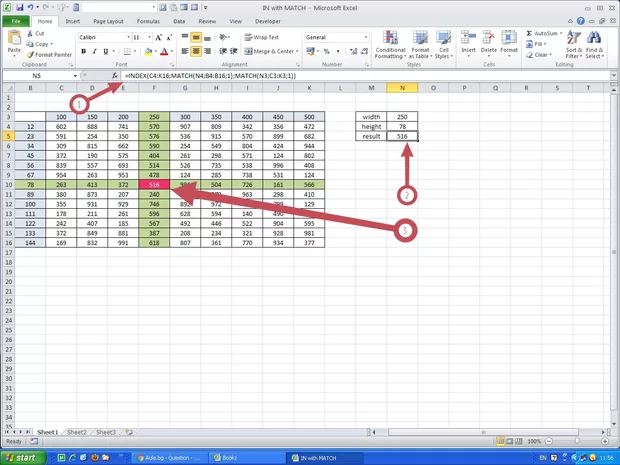Click the Undo arrow in Quick Access toolbar
This screenshot has height=465, width=620.
point(30,7)
